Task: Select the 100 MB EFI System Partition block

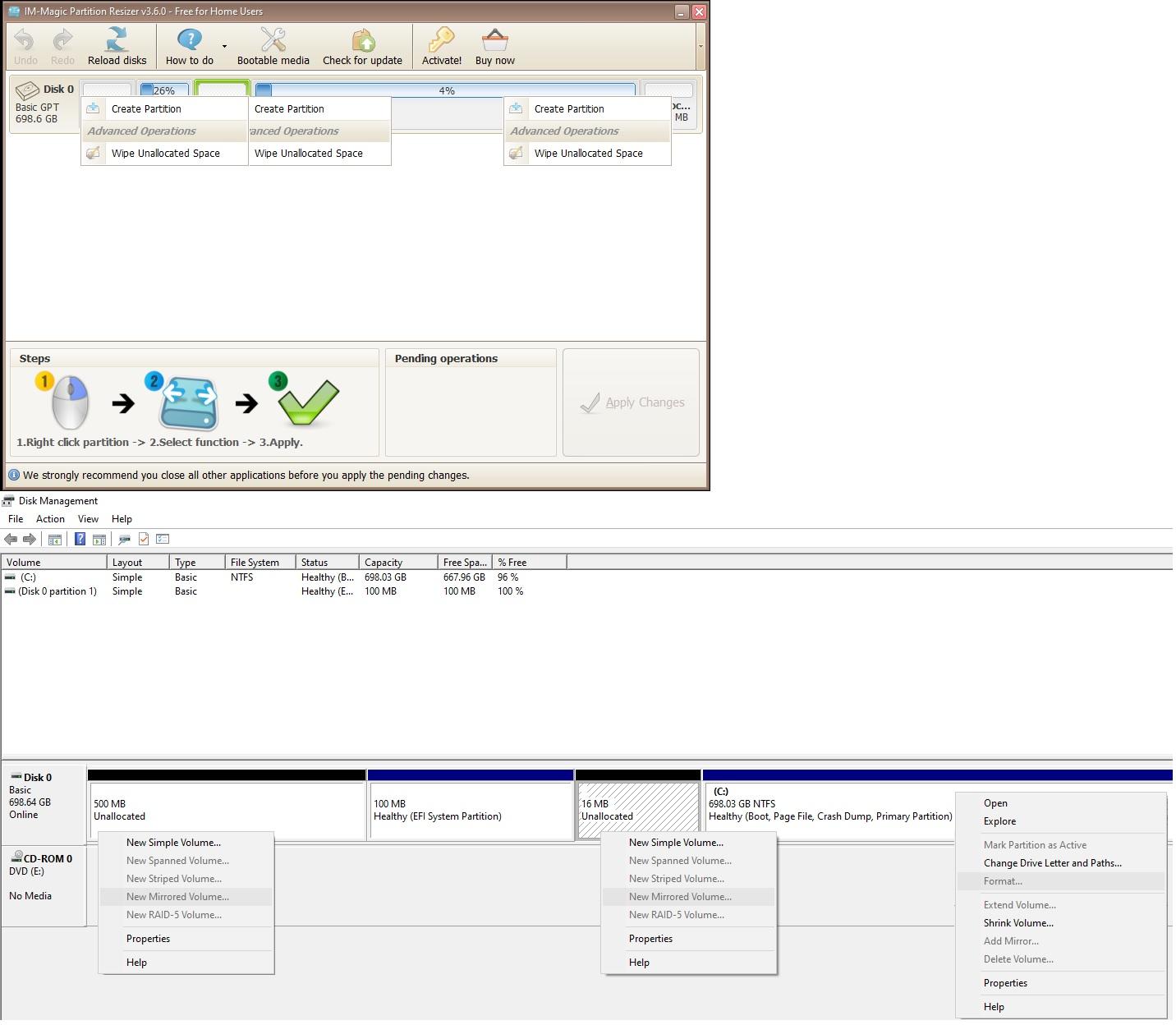Action: point(471,805)
